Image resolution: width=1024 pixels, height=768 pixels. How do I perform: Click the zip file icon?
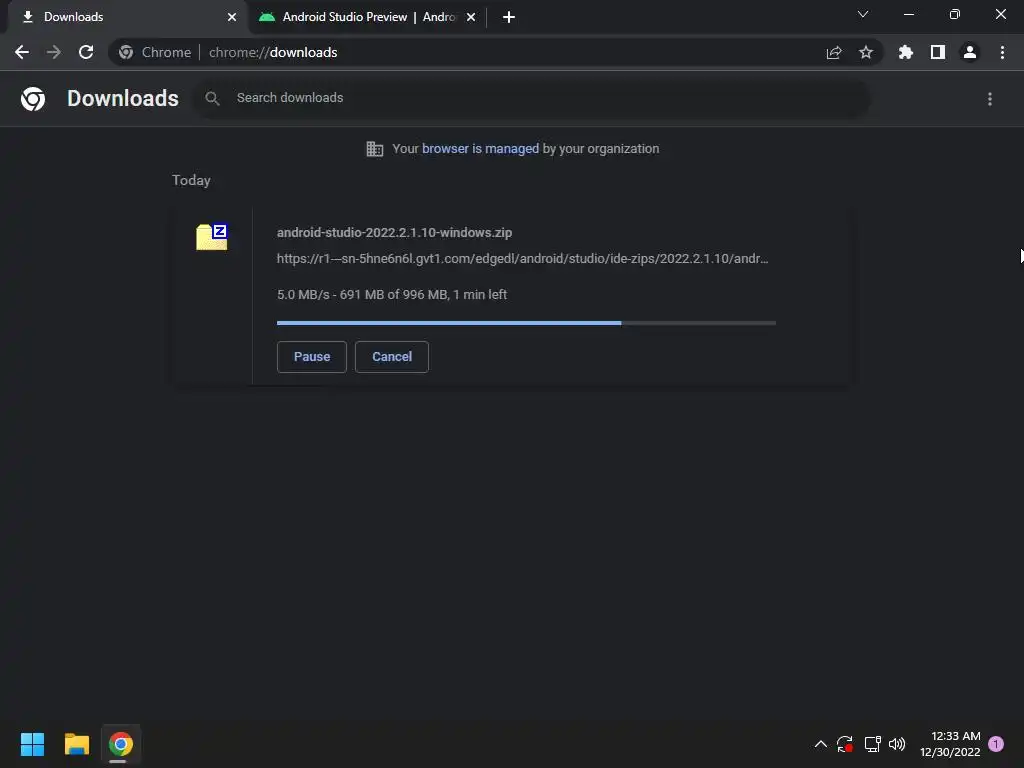click(212, 236)
